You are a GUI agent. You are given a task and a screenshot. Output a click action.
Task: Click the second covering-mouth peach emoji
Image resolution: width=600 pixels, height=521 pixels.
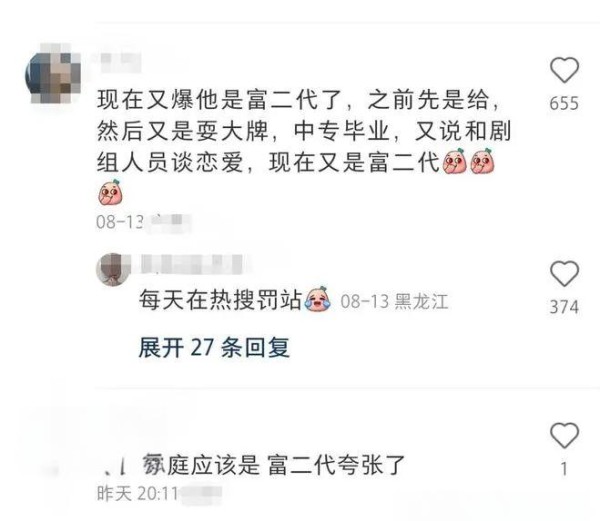pyautogui.click(x=483, y=161)
